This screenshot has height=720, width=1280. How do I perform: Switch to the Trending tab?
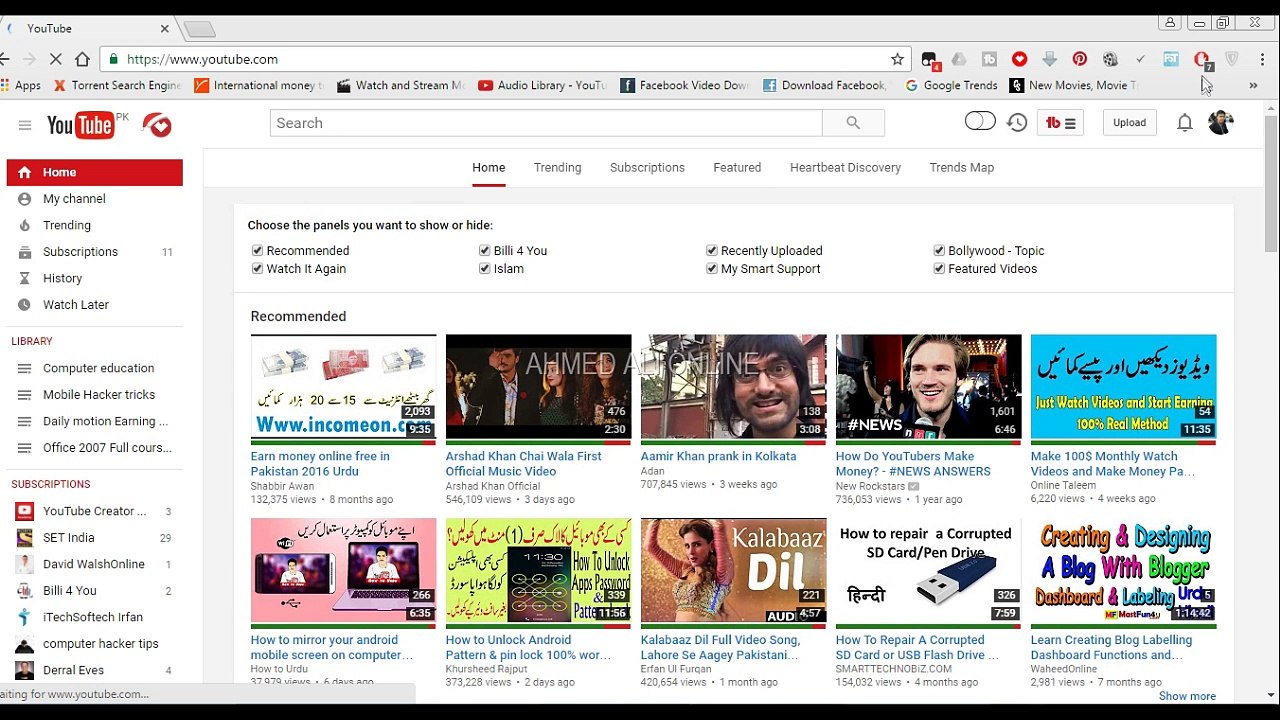pos(557,167)
